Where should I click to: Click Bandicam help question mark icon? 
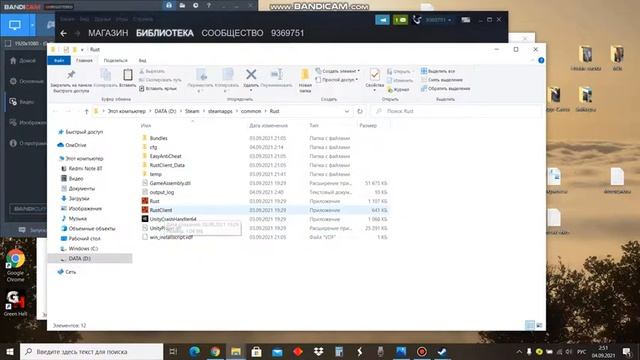click(209, 5)
